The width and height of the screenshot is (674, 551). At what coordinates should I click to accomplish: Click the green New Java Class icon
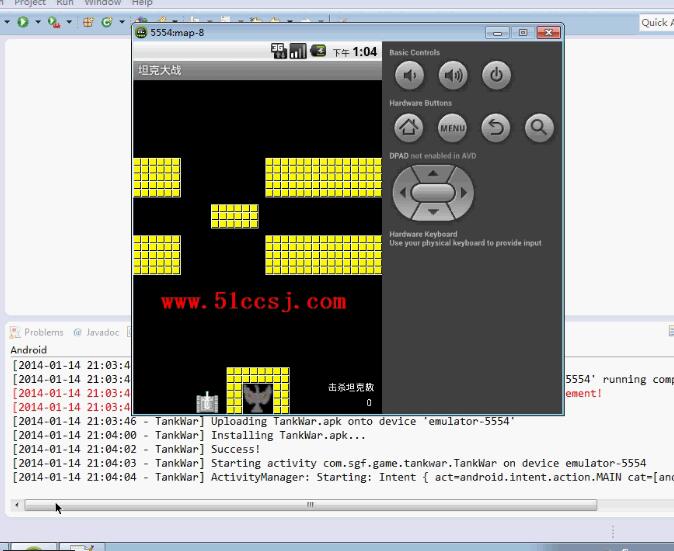pyautogui.click(x=107, y=22)
